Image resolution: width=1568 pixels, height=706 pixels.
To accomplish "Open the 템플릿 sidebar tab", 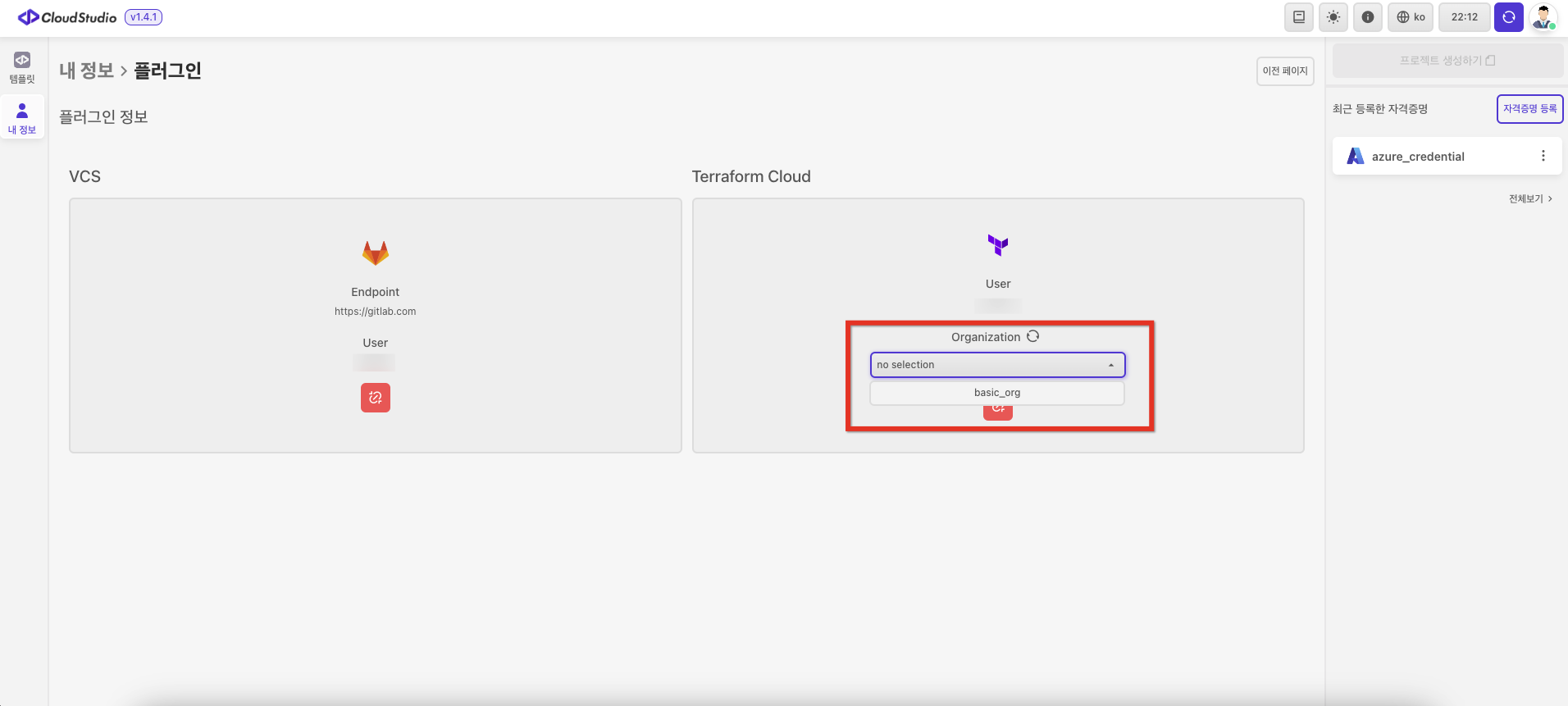I will click(x=22, y=68).
